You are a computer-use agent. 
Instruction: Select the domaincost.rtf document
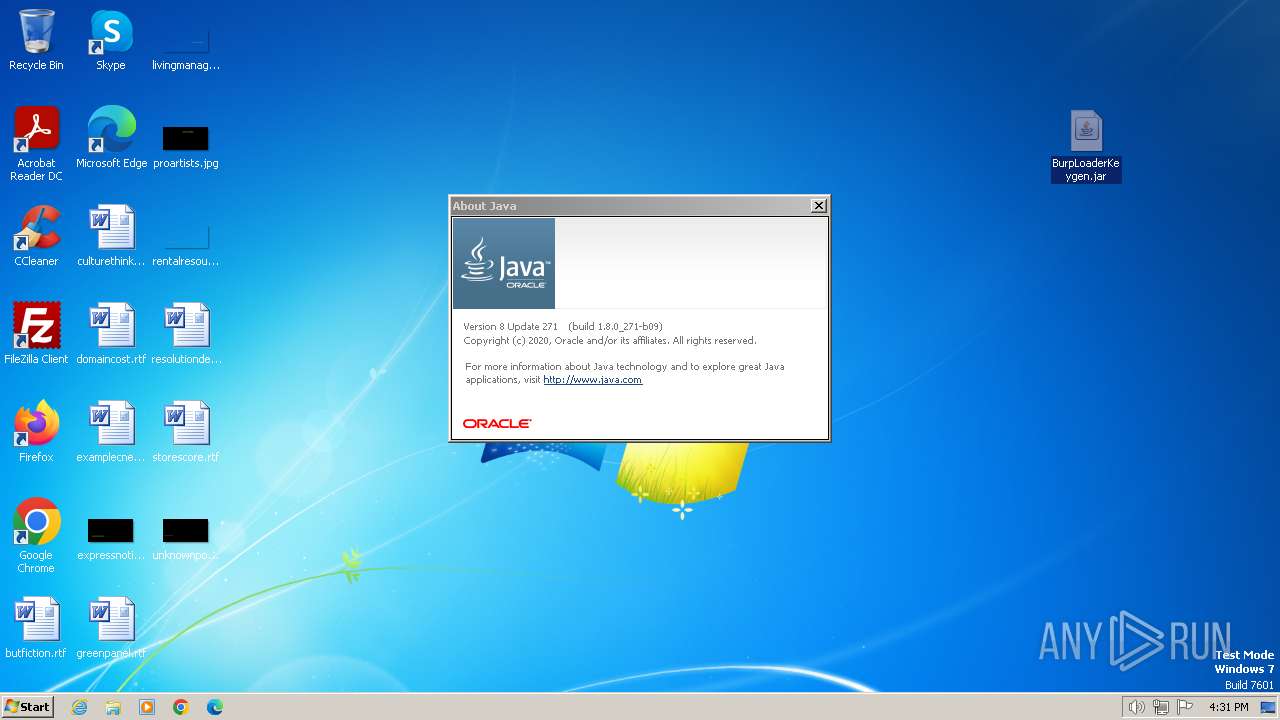pyautogui.click(x=111, y=334)
